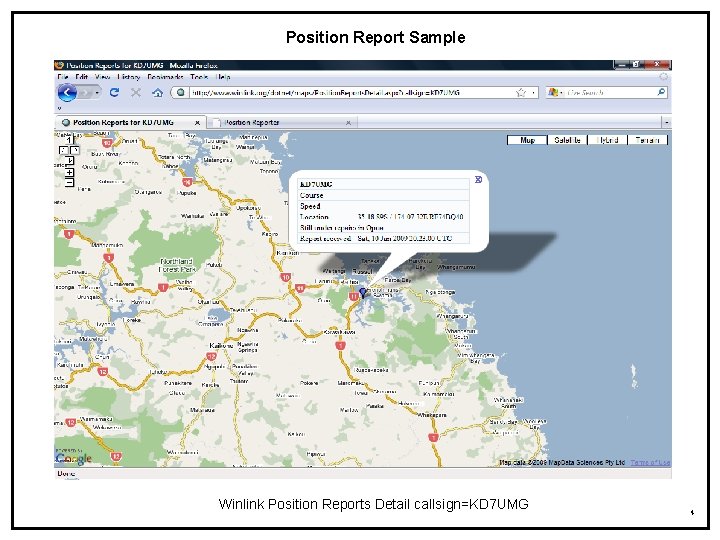720x540 pixels.
Task: Open the Bookmarks menu
Action: click(x=165, y=77)
